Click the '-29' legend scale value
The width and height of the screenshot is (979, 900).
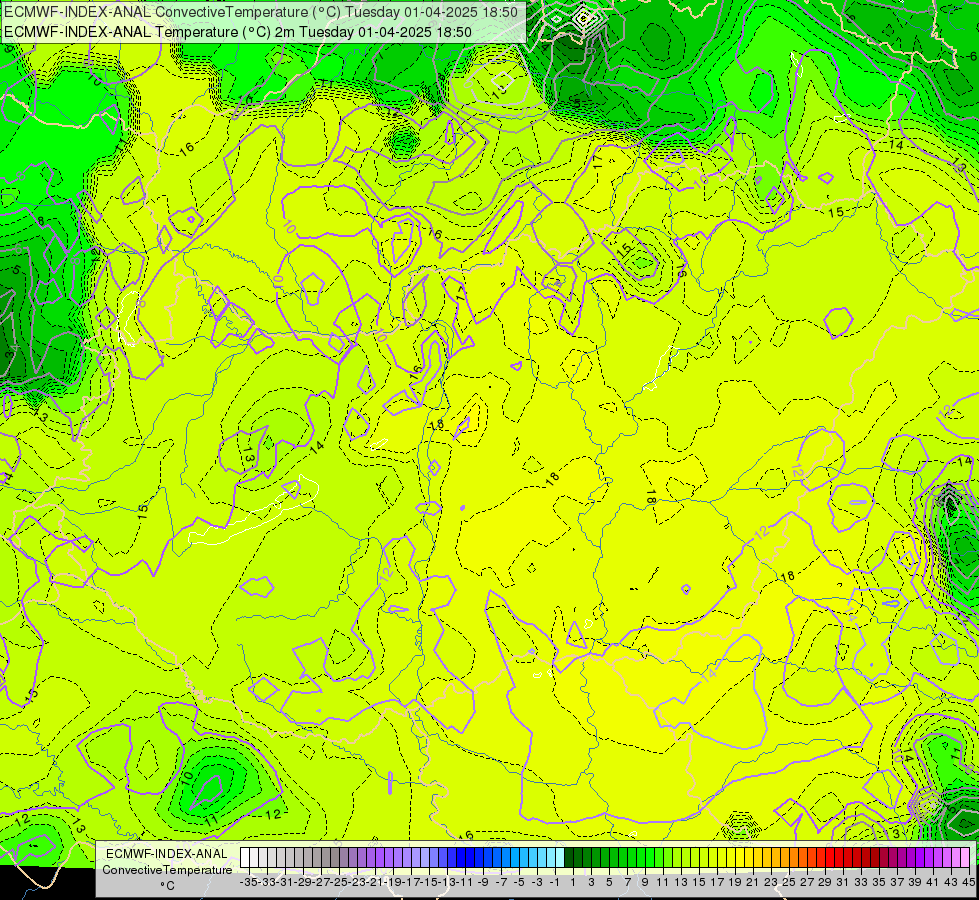(303, 882)
